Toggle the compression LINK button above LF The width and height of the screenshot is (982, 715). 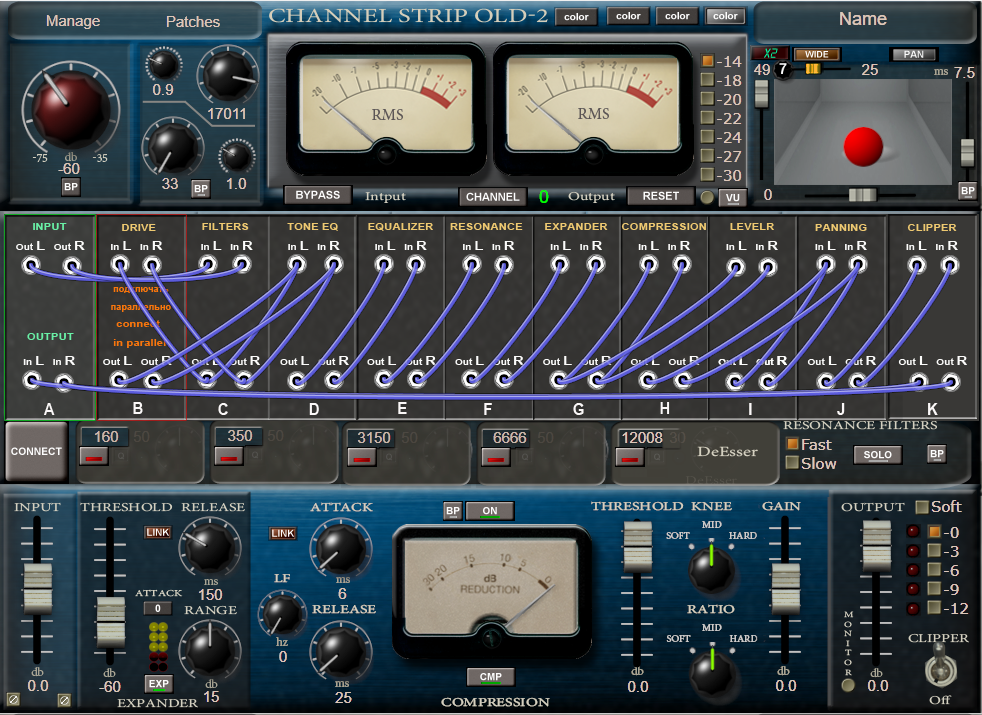tap(282, 533)
